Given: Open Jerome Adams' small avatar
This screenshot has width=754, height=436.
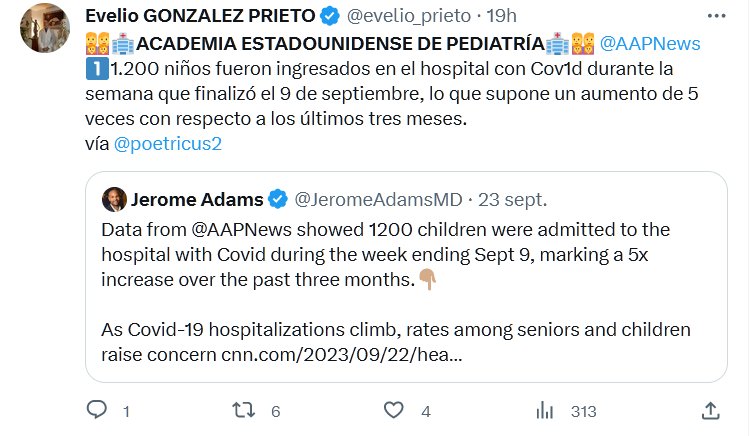Looking at the screenshot, I should [114, 198].
